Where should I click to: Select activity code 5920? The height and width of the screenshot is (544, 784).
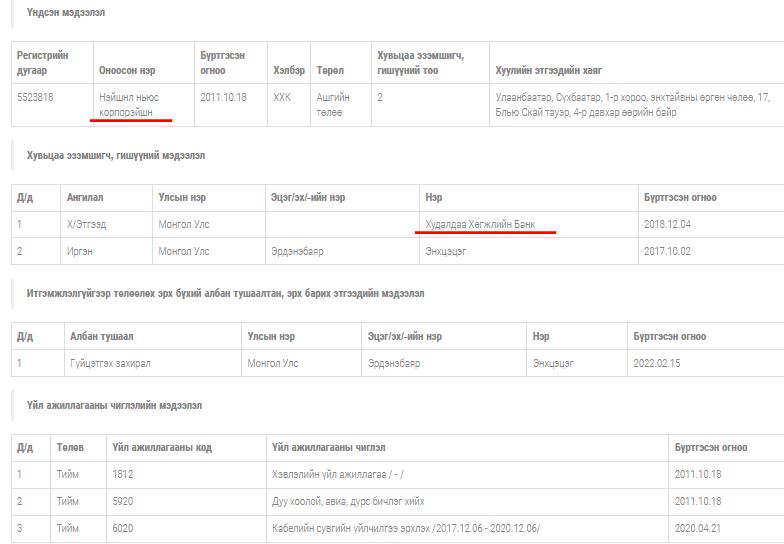[x=123, y=501]
